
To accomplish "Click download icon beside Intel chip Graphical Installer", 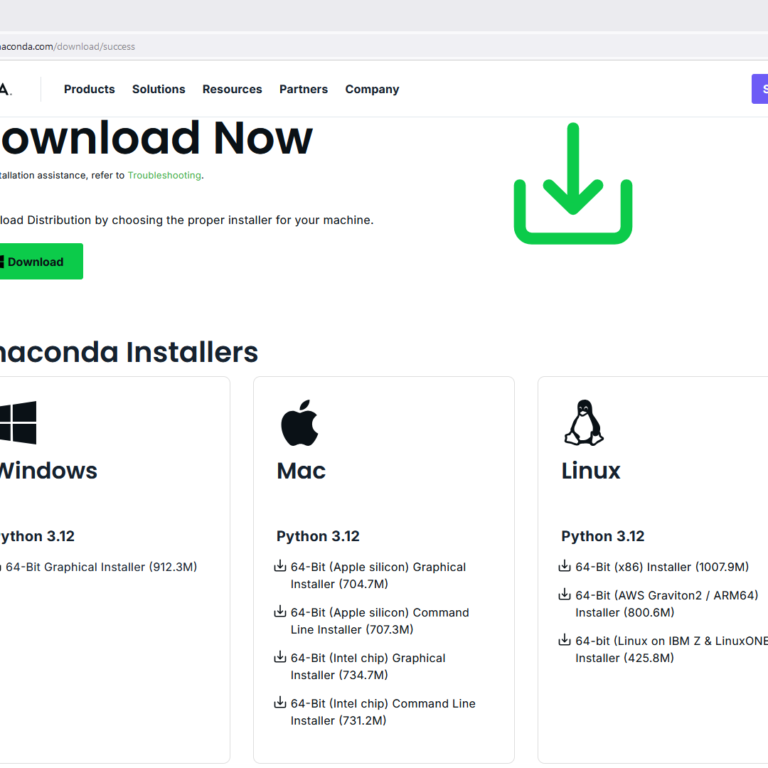I will (x=281, y=658).
